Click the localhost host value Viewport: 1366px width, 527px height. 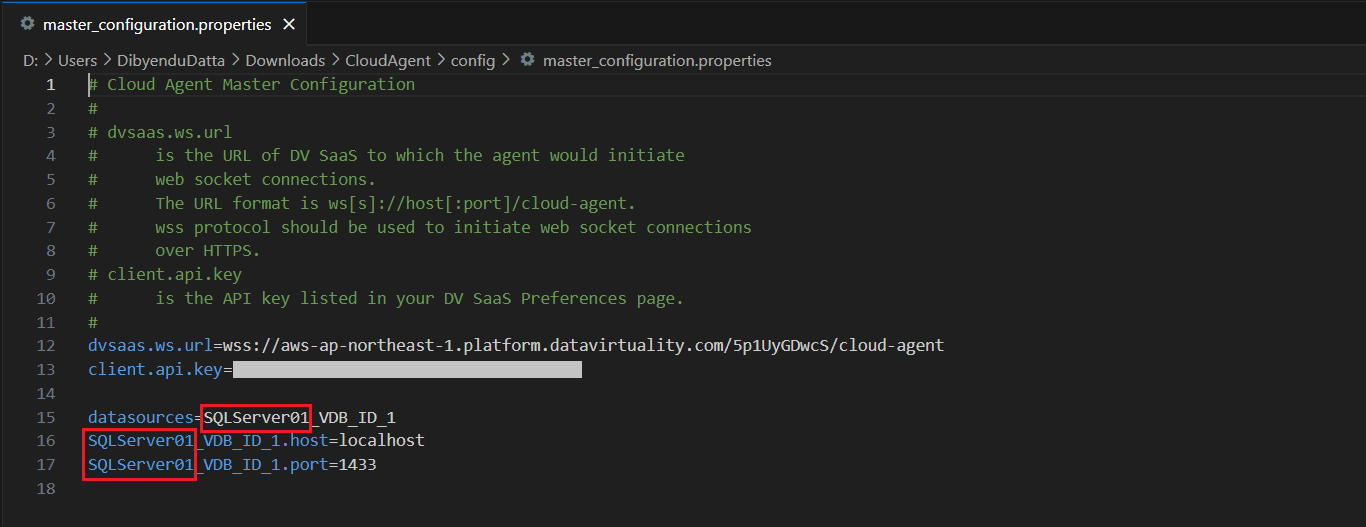point(382,441)
